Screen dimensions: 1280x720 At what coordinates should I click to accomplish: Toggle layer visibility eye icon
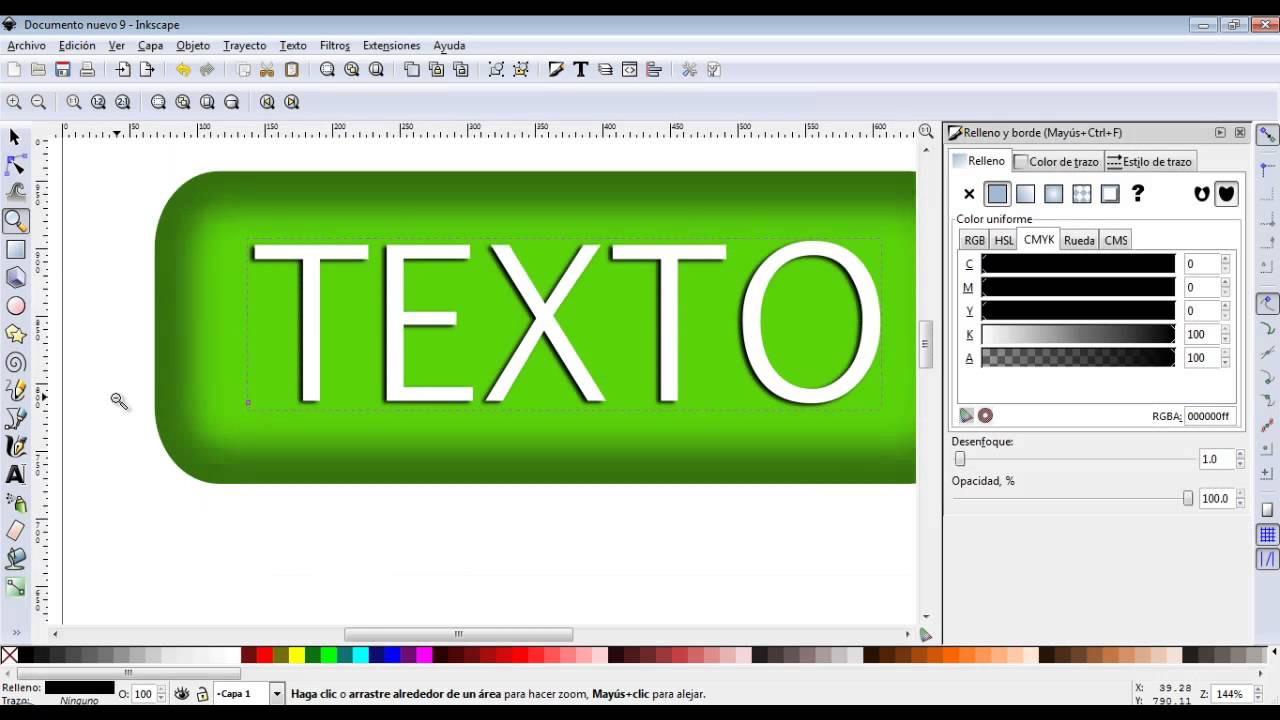point(182,693)
